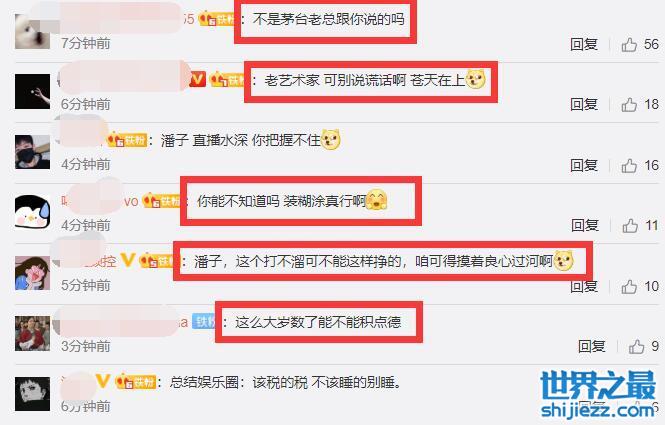Click 铁粉 badge on first comment

[218, 19]
